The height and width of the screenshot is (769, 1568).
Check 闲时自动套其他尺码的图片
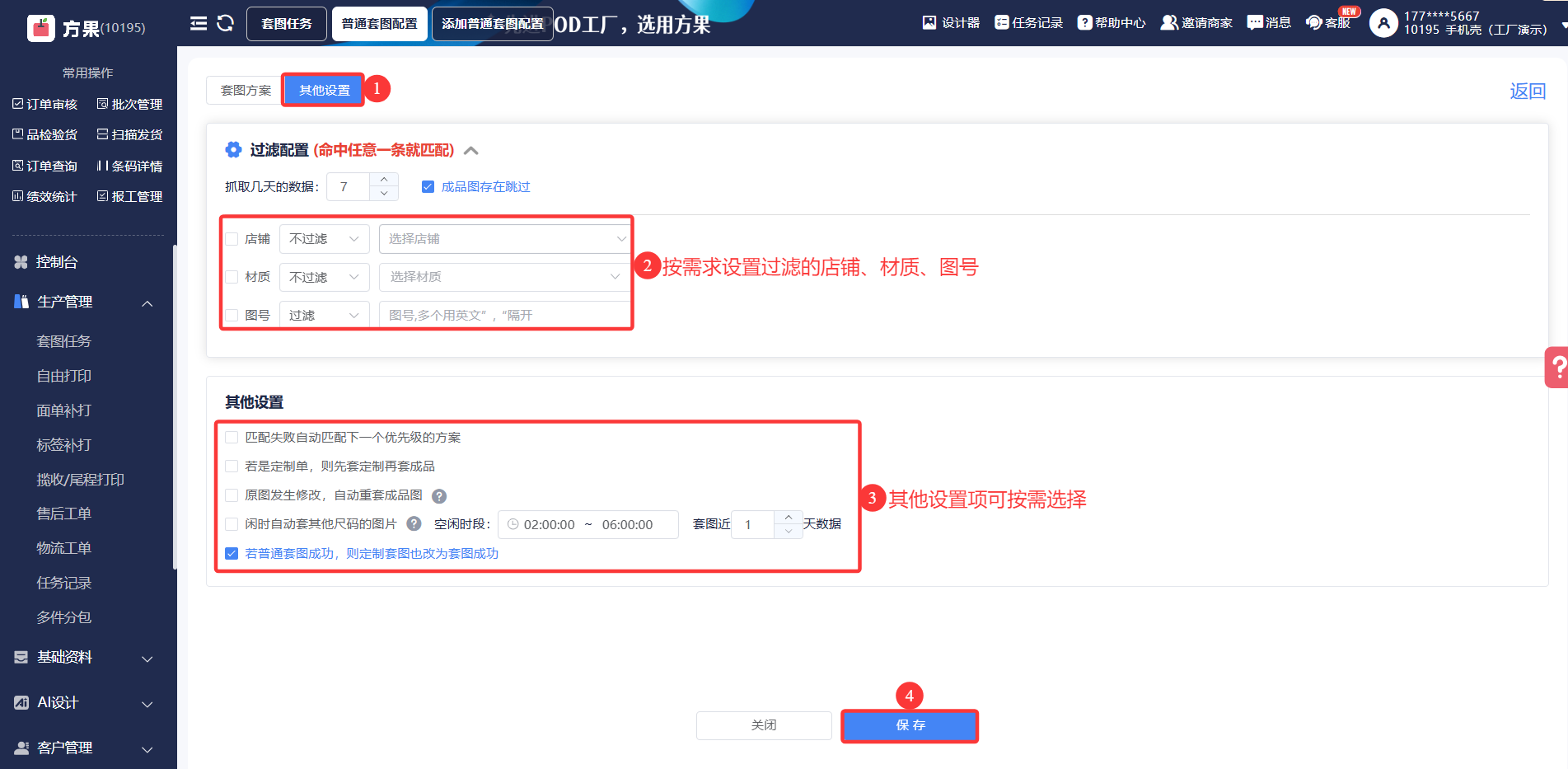click(232, 524)
